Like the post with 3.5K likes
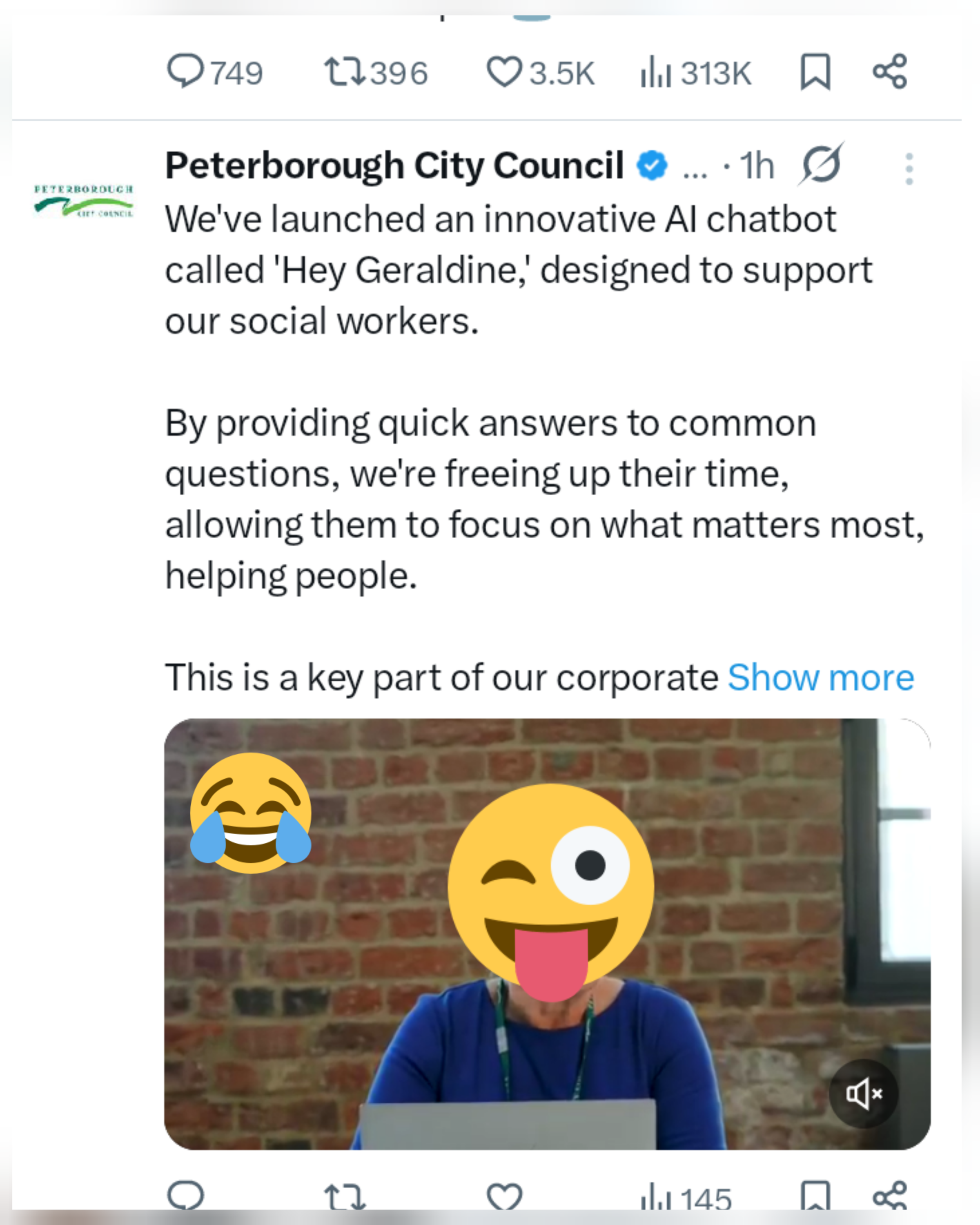 tap(504, 72)
